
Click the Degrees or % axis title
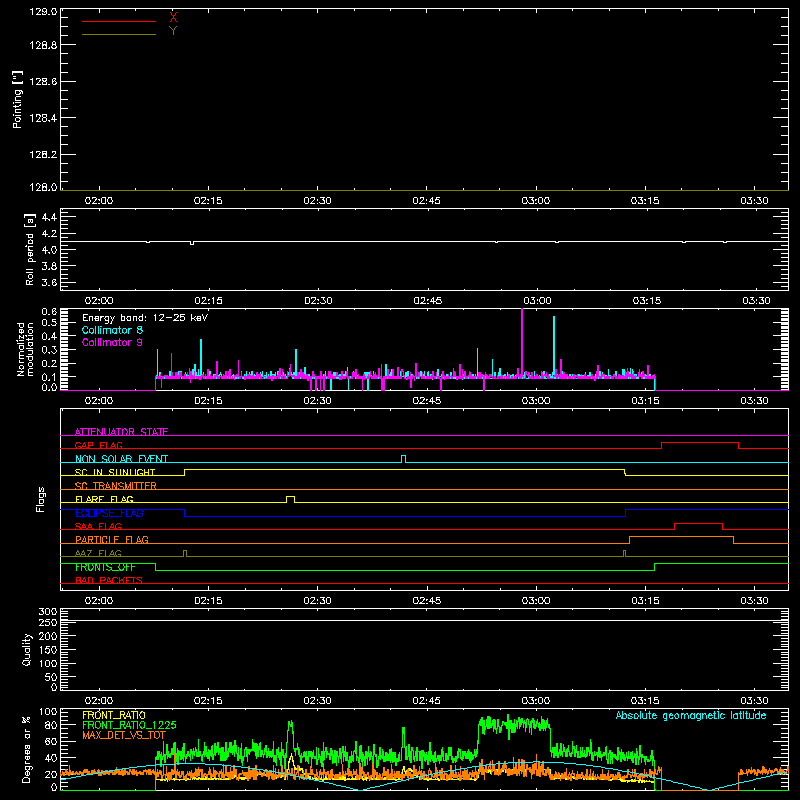click(x=26, y=749)
